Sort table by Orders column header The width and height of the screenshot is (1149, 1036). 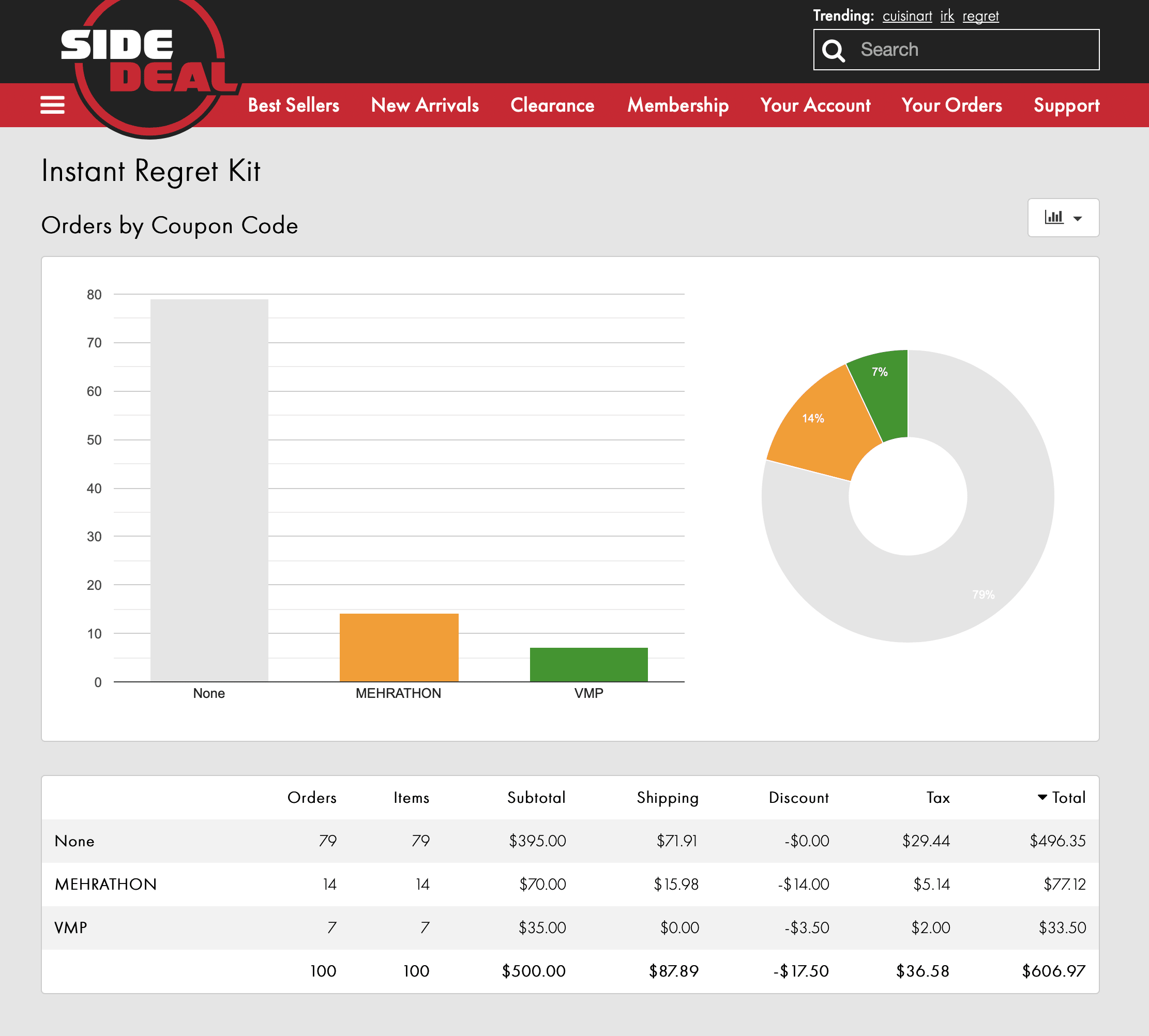pos(311,798)
